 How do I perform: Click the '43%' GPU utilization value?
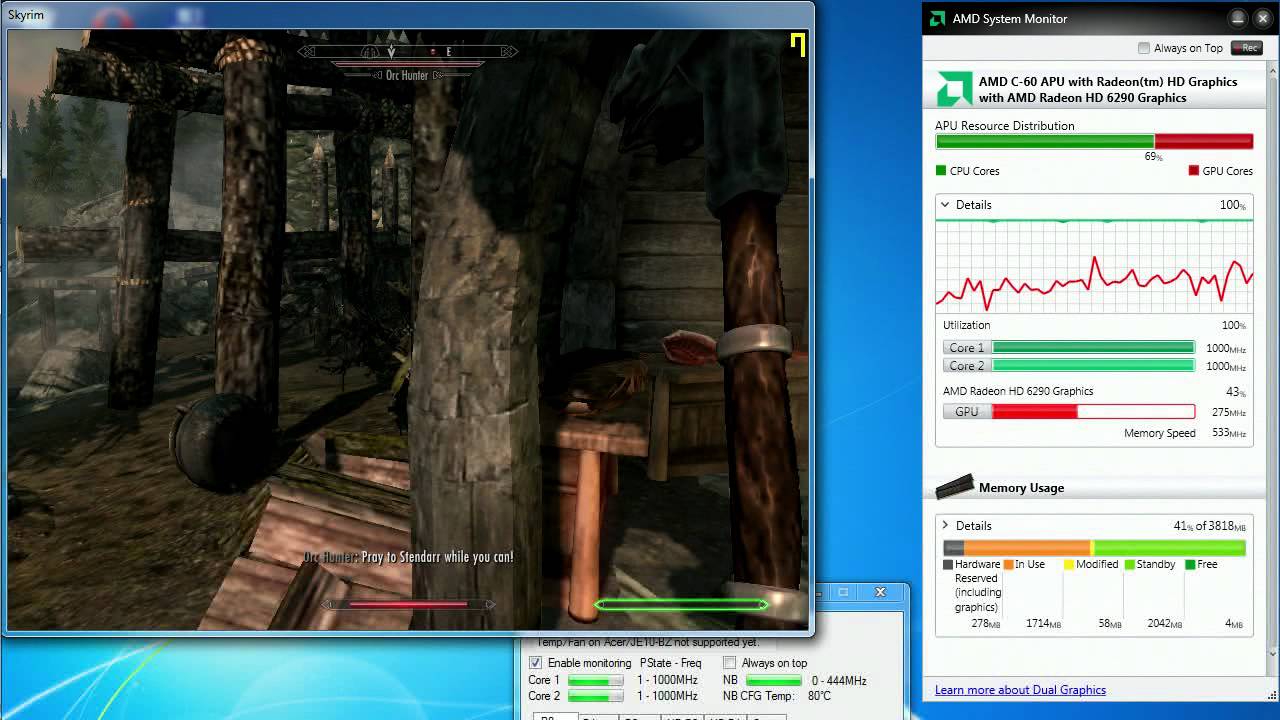(1235, 392)
